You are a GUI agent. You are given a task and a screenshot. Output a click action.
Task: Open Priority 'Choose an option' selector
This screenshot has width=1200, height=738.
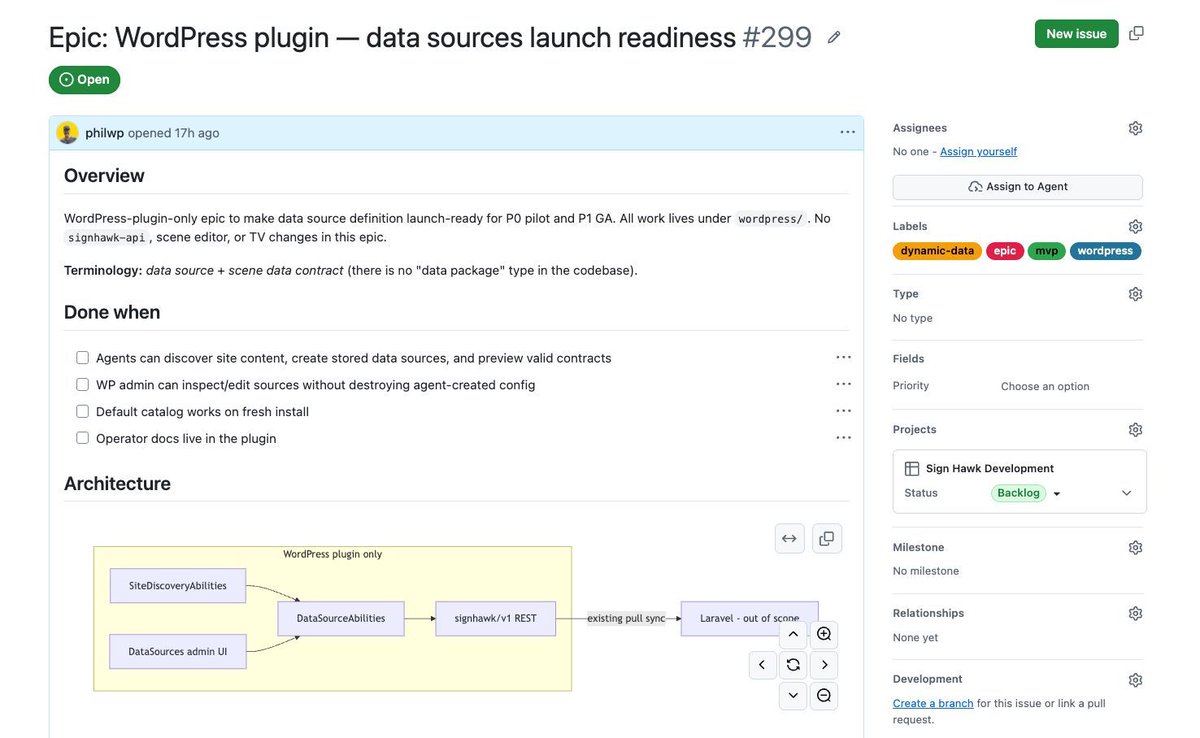[x=1045, y=386]
